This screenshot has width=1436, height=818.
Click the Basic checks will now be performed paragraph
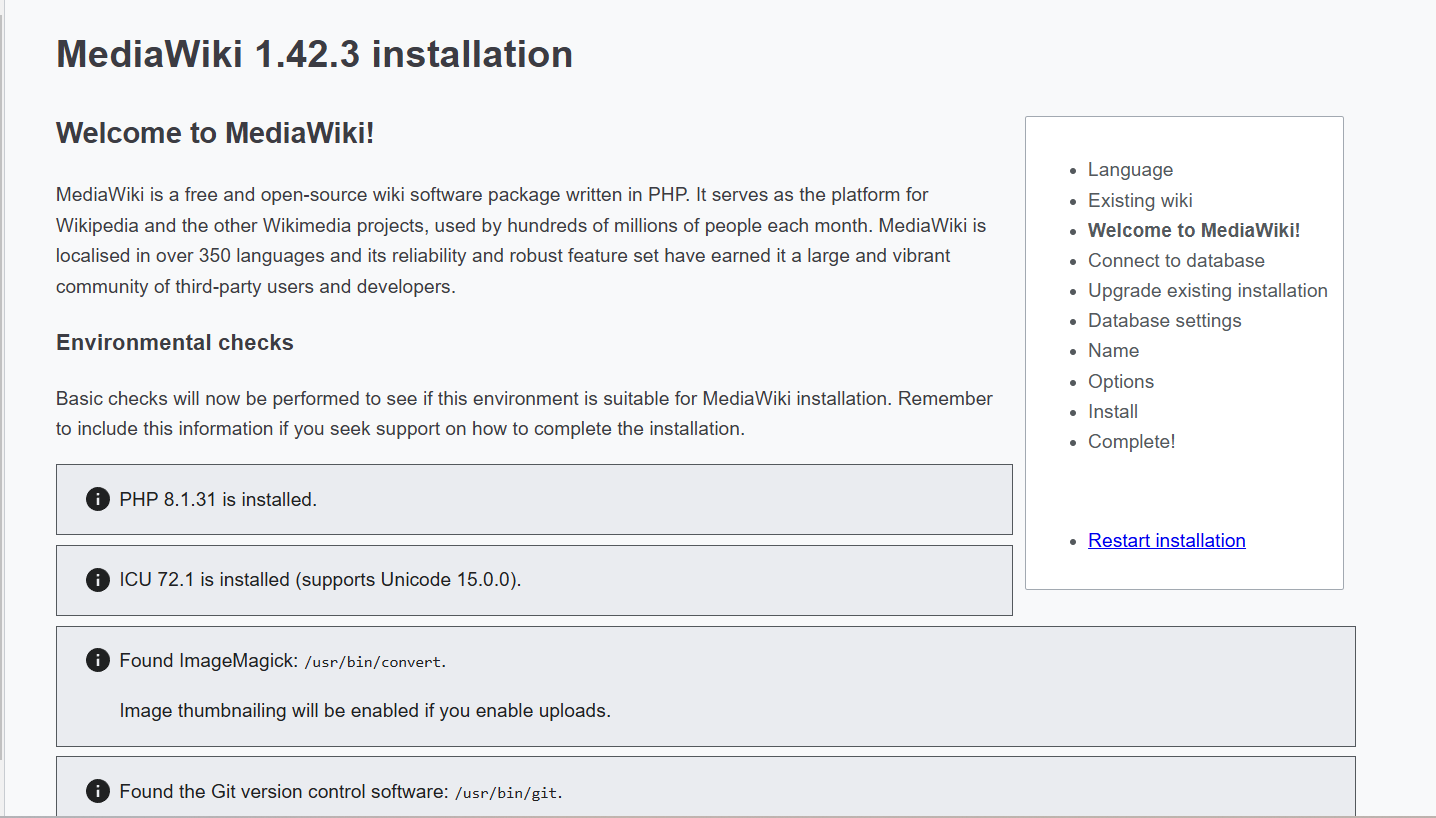pyautogui.click(x=524, y=413)
